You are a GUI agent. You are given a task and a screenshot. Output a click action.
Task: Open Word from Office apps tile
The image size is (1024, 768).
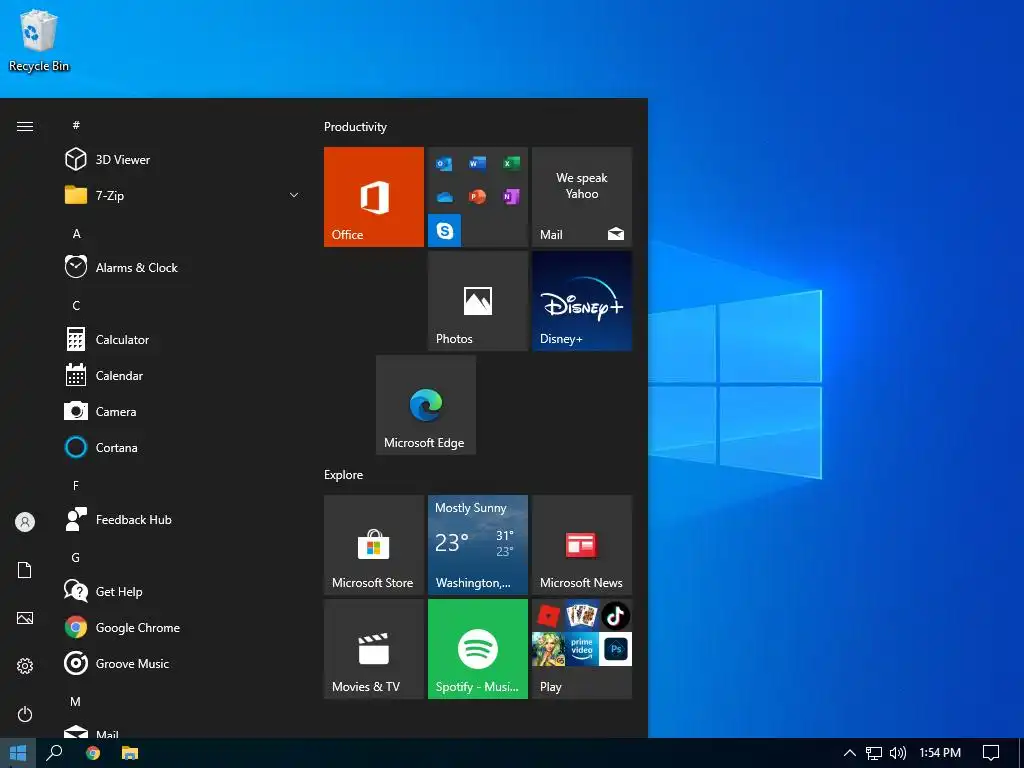coord(477,163)
